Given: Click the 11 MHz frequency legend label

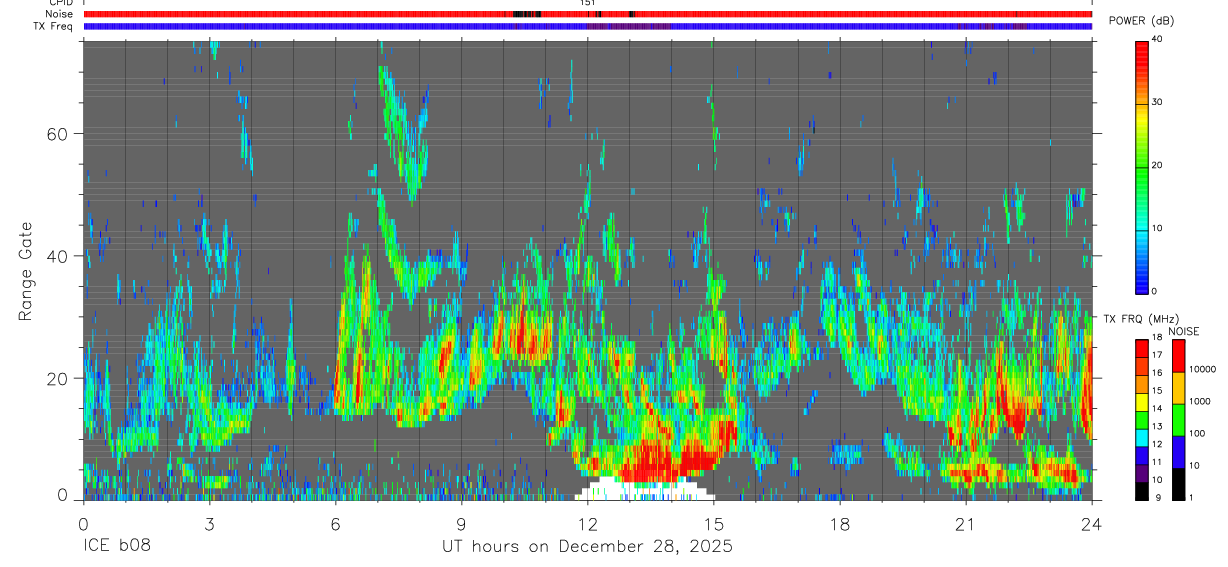Looking at the screenshot, I should click(1158, 462).
